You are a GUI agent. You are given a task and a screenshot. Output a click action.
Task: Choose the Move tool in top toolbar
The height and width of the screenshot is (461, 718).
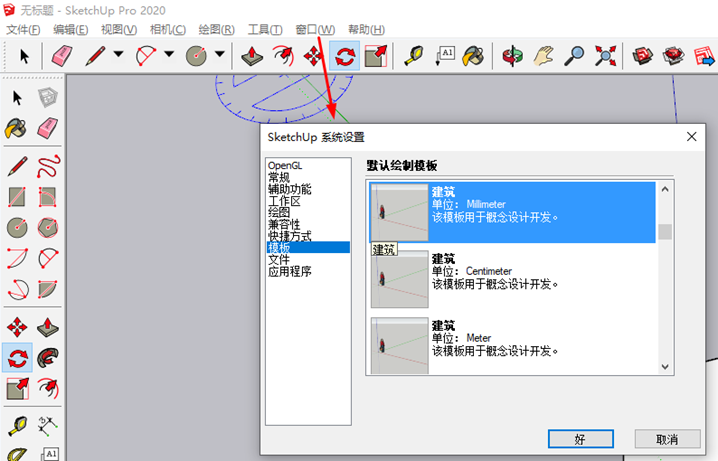pos(314,56)
